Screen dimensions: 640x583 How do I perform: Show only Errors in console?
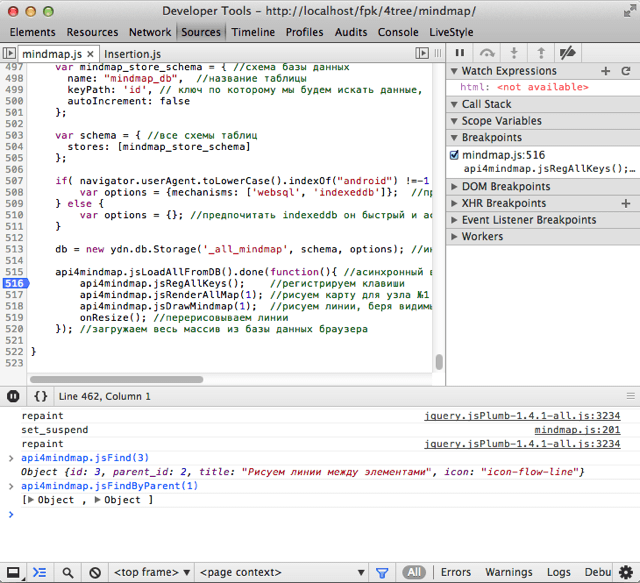(455, 573)
